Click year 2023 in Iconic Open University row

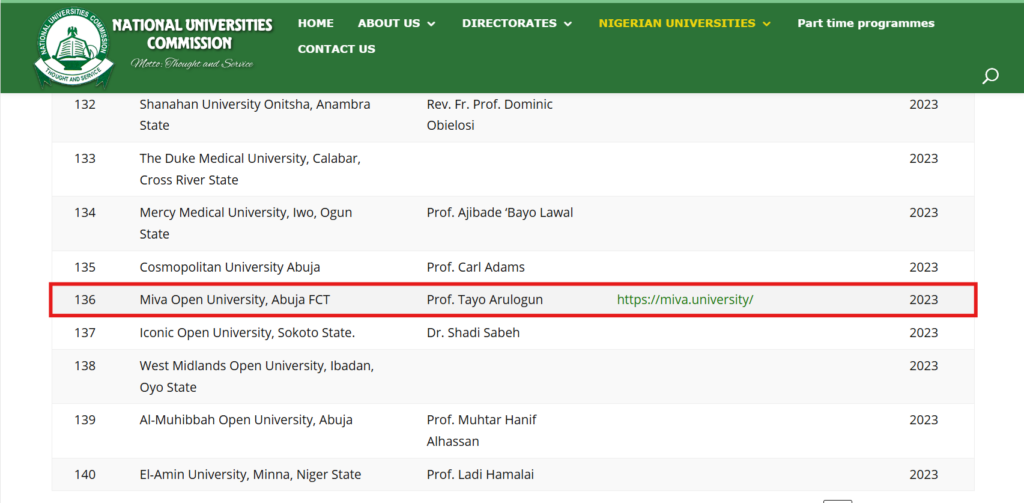coord(923,333)
